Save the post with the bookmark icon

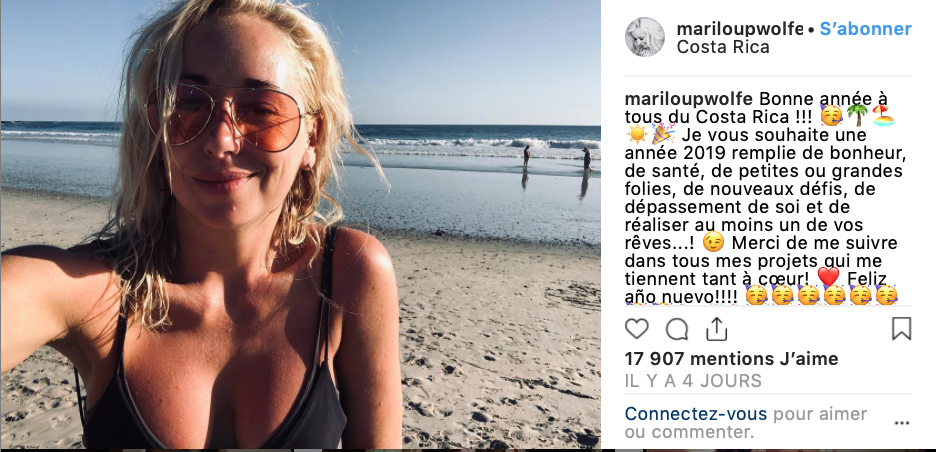tap(901, 328)
